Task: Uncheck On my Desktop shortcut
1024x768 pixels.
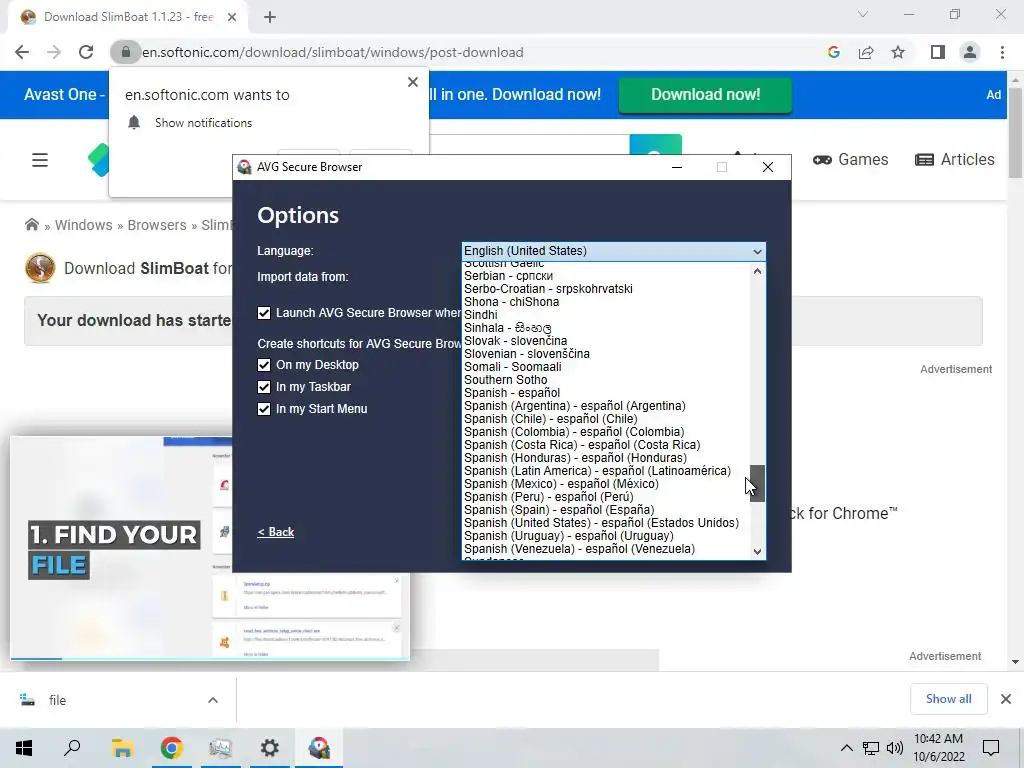Action: click(264, 365)
